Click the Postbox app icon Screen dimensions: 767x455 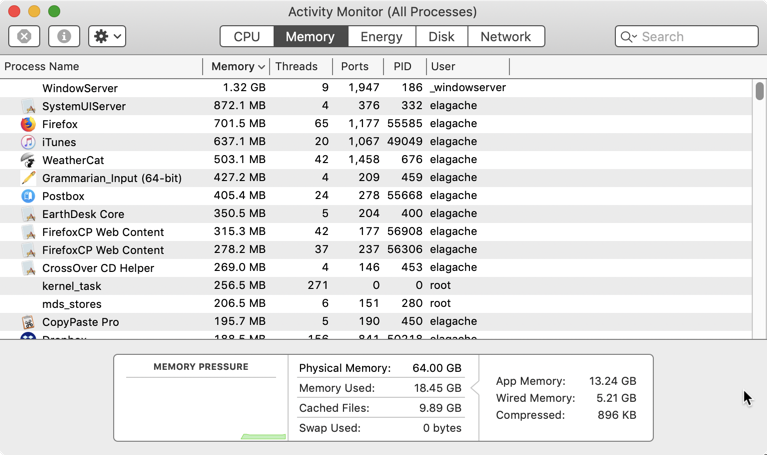[28, 196]
